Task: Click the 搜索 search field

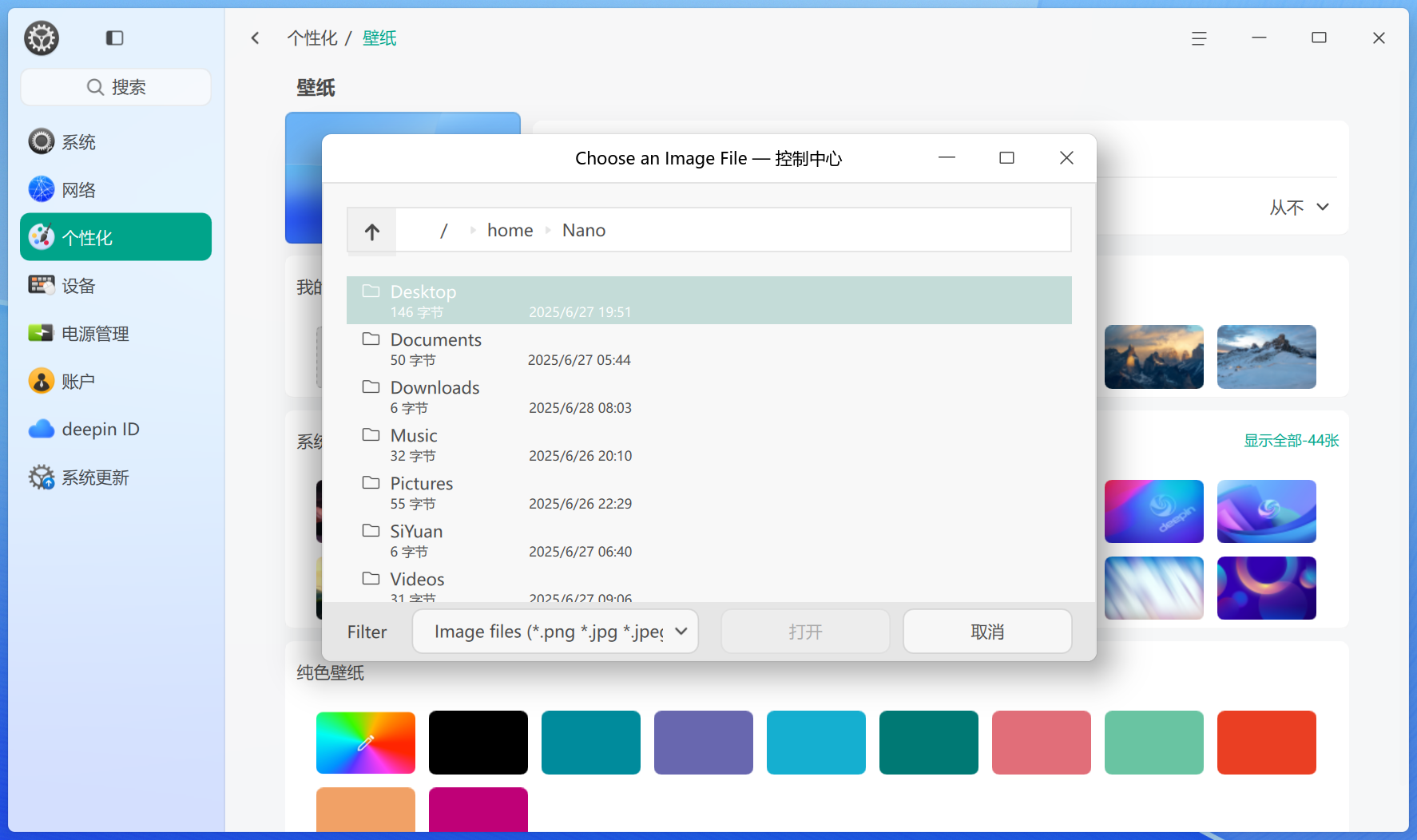Action: tap(116, 87)
